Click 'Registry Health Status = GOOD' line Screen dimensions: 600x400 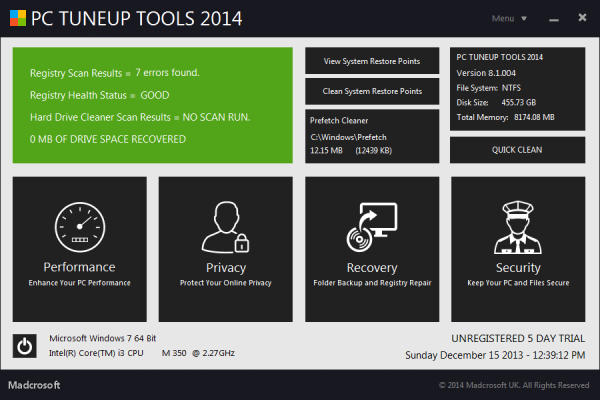point(99,95)
